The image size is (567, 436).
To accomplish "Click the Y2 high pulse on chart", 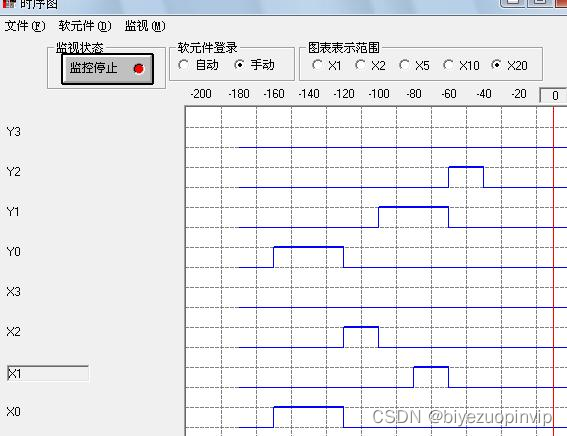I will tap(466, 167).
